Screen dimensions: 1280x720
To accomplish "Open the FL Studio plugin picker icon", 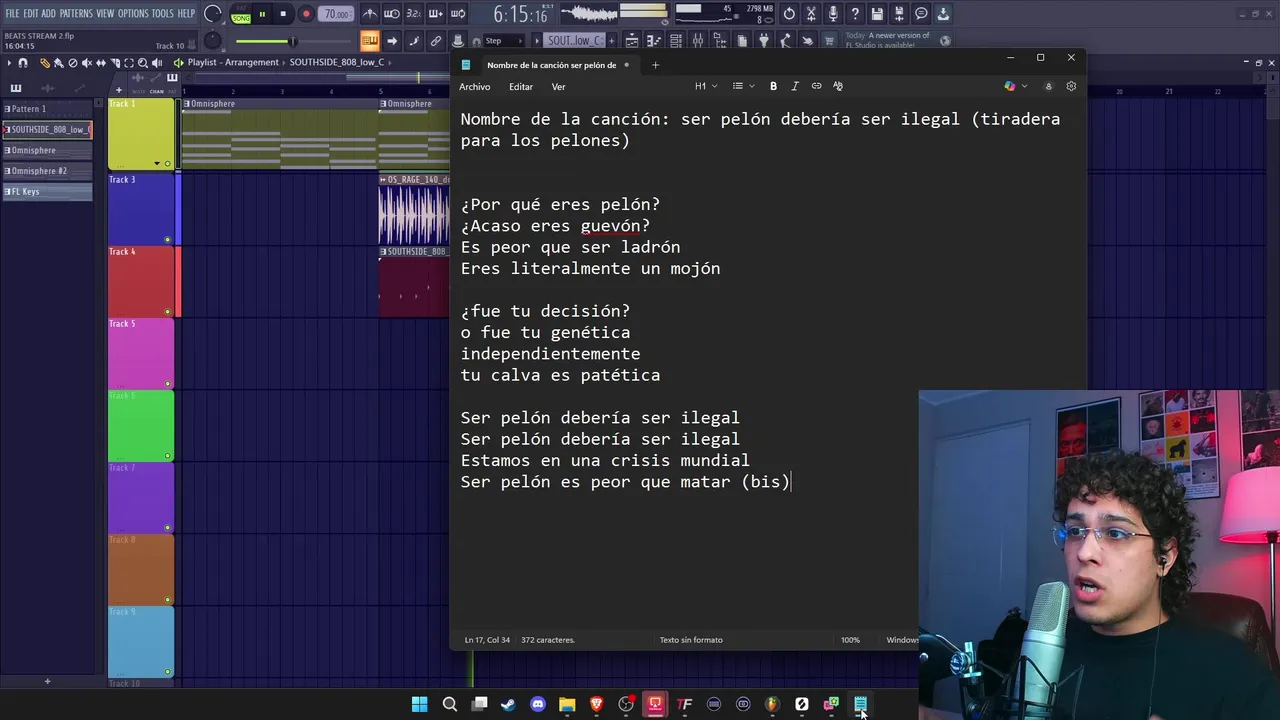I will pos(764,41).
